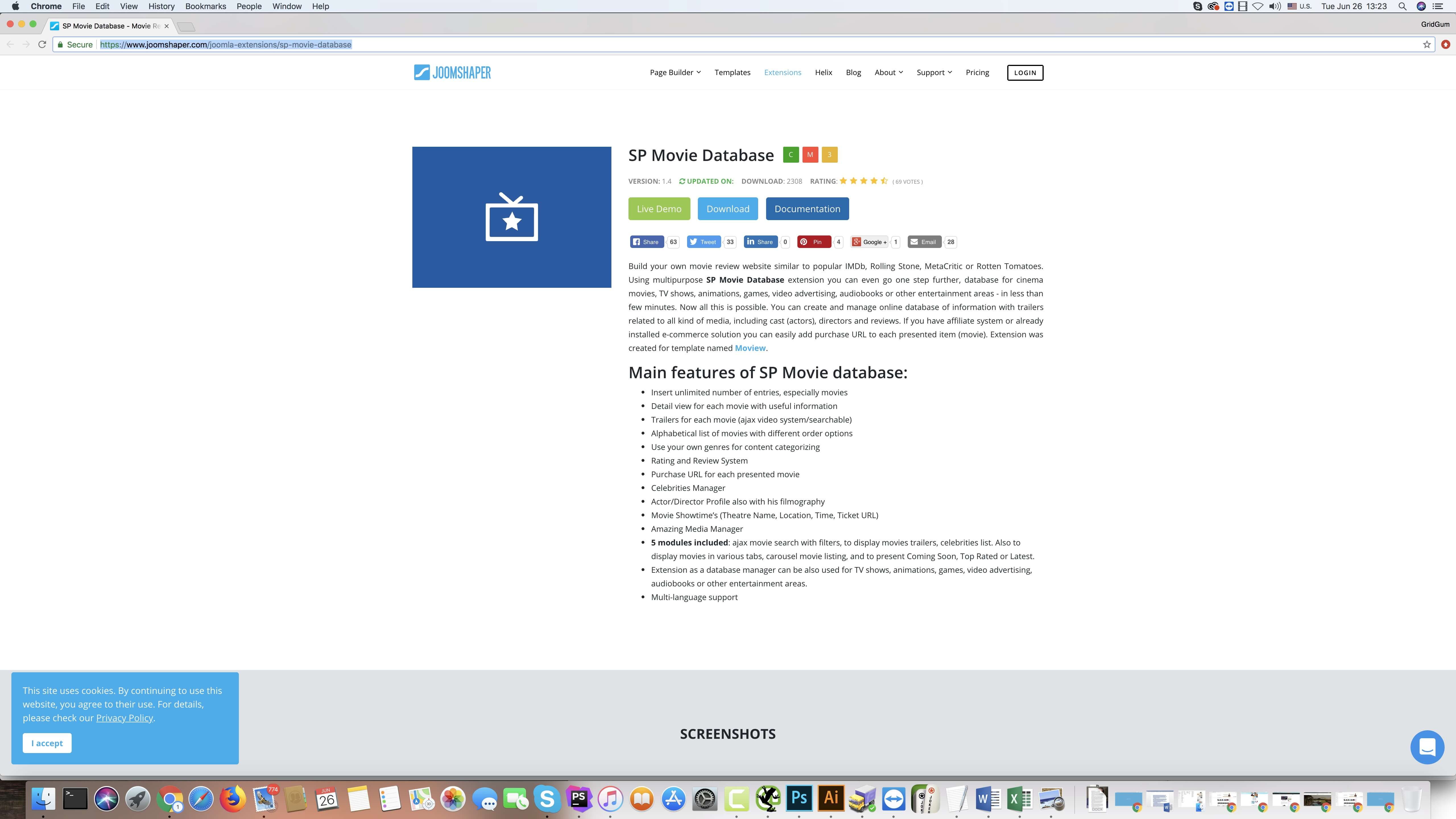Tweet this extension page
Screen dimensions: 1456x819
703,242
